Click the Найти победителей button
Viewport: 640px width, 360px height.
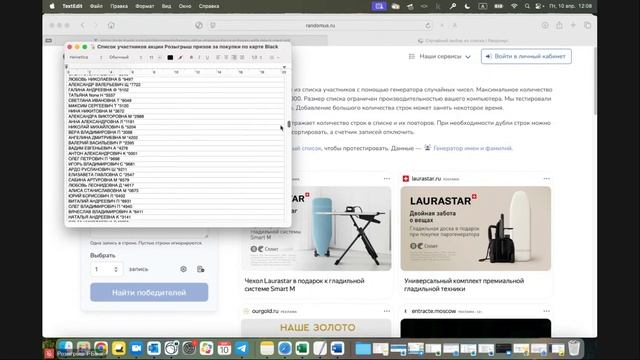(149, 292)
